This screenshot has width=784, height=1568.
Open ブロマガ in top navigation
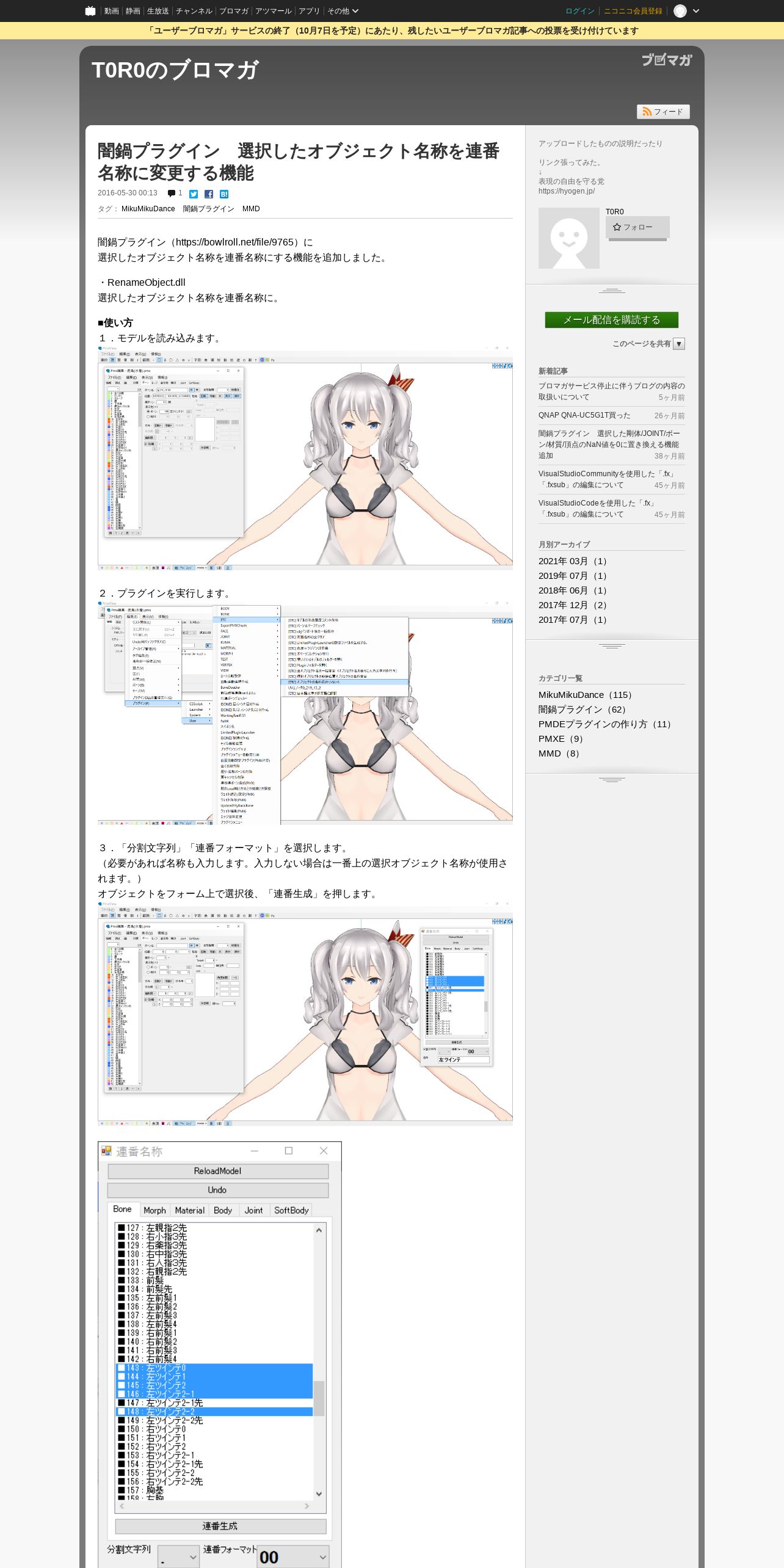tap(233, 11)
